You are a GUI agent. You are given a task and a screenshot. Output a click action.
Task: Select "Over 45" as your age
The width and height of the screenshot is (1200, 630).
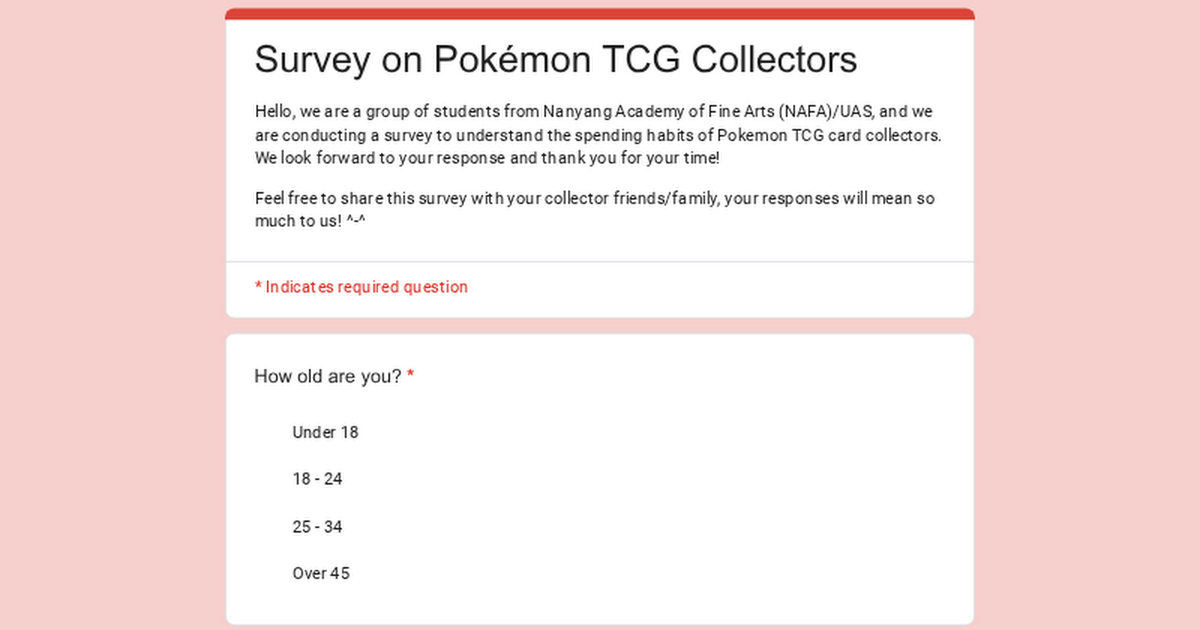321,574
